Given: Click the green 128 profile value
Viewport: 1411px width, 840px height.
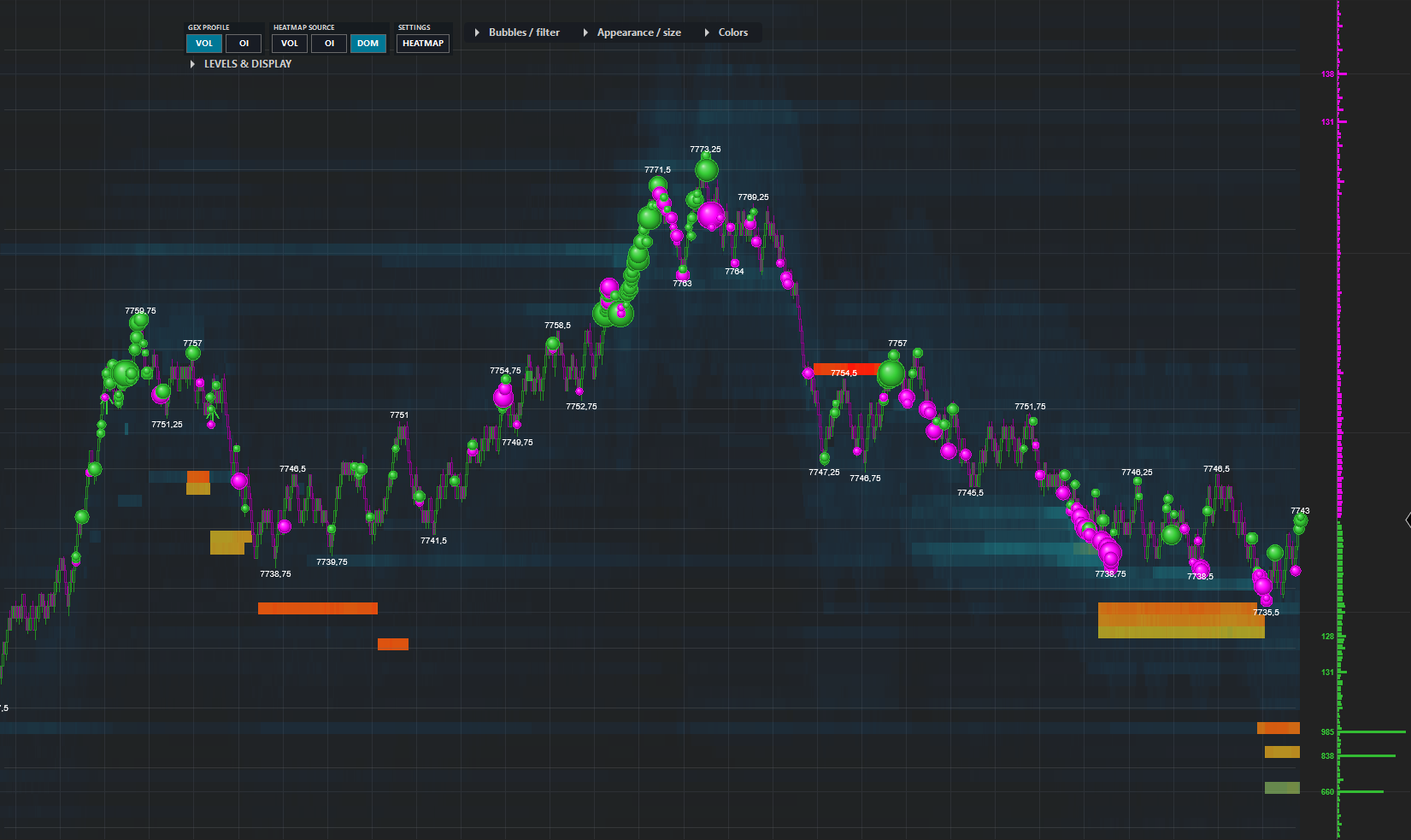Looking at the screenshot, I should point(1327,637).
